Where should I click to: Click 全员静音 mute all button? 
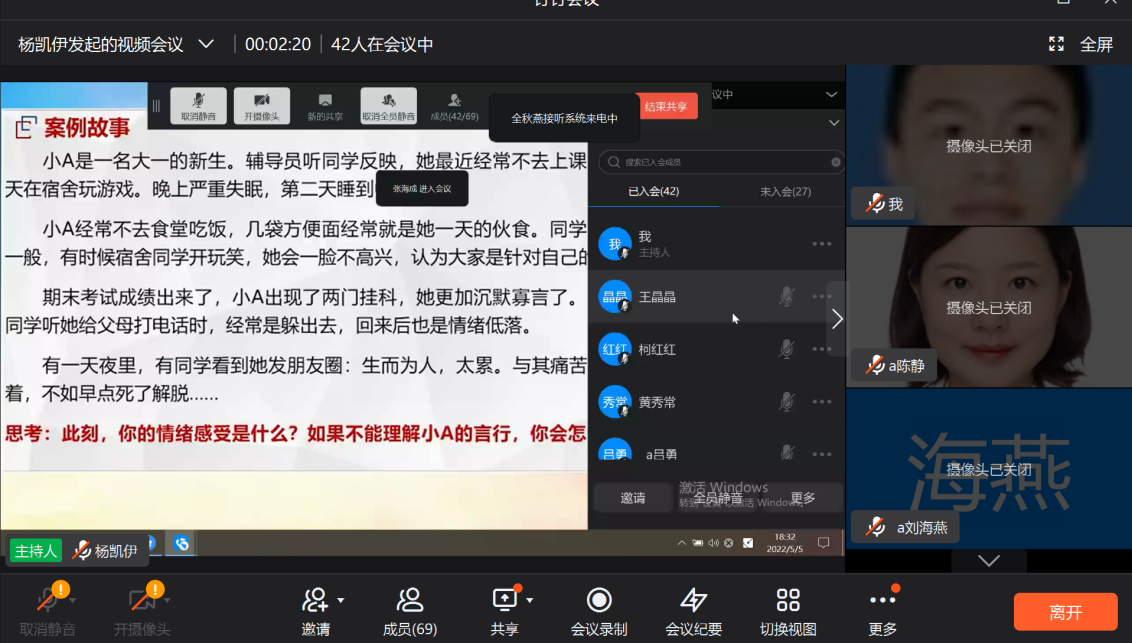pos(718,498)
